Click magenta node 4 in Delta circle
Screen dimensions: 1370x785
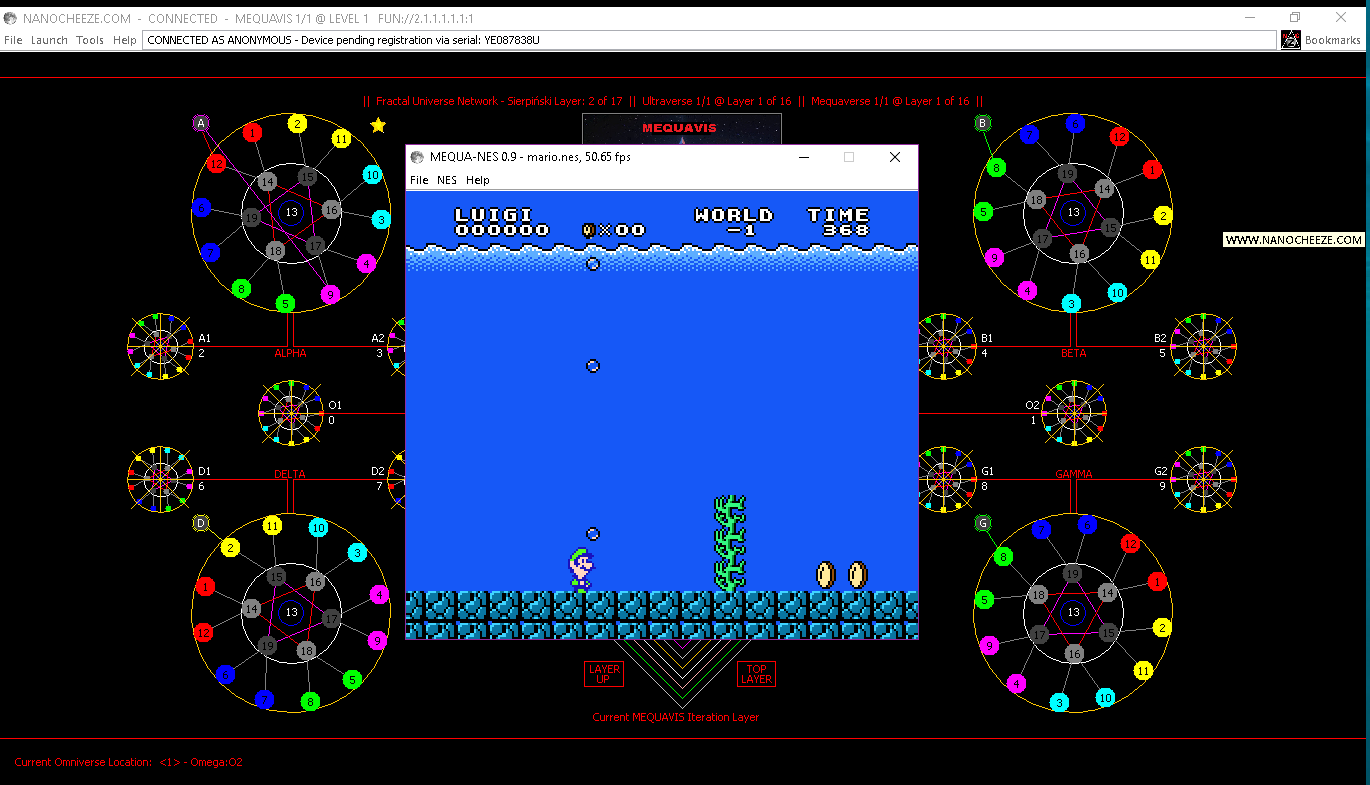(x=378, y=595)
